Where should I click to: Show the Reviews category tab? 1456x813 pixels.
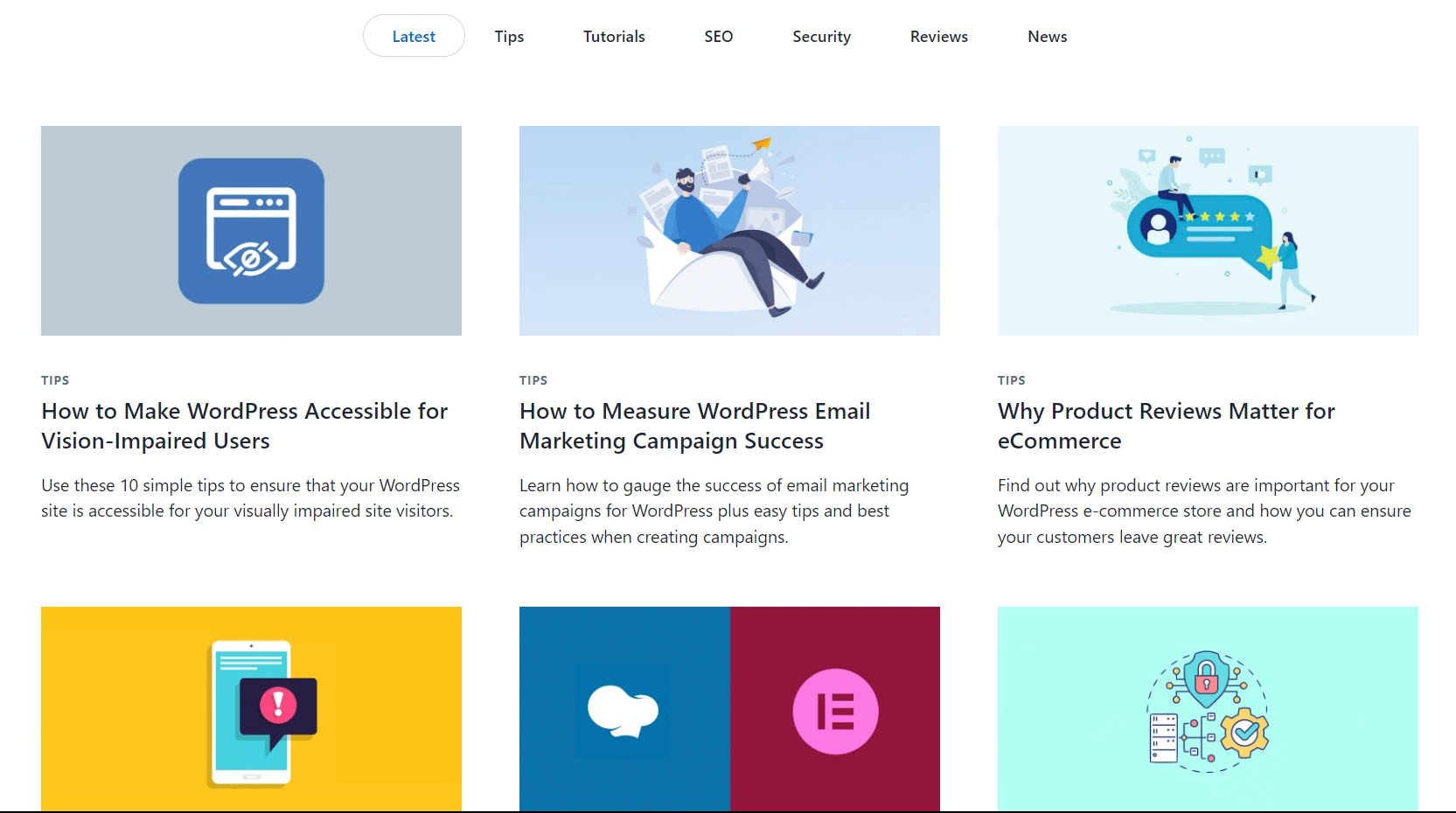(x=938, y=36)
